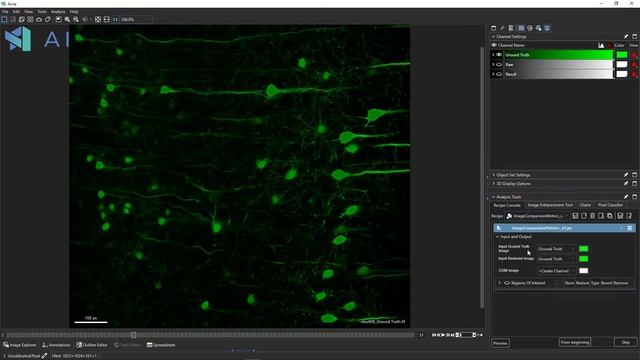
Task: Open the Image Explorer panel
Action: (20, 345)
